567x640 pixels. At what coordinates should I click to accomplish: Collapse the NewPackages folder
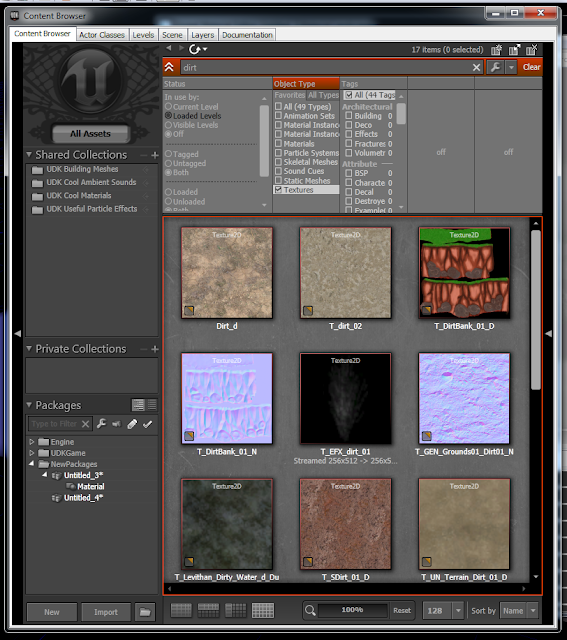pyautogui.click(x=32, y=464)
